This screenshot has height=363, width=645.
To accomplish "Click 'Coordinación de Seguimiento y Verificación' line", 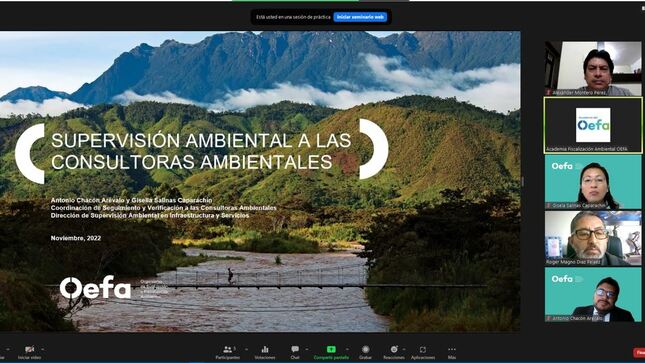I will (163, 208).
